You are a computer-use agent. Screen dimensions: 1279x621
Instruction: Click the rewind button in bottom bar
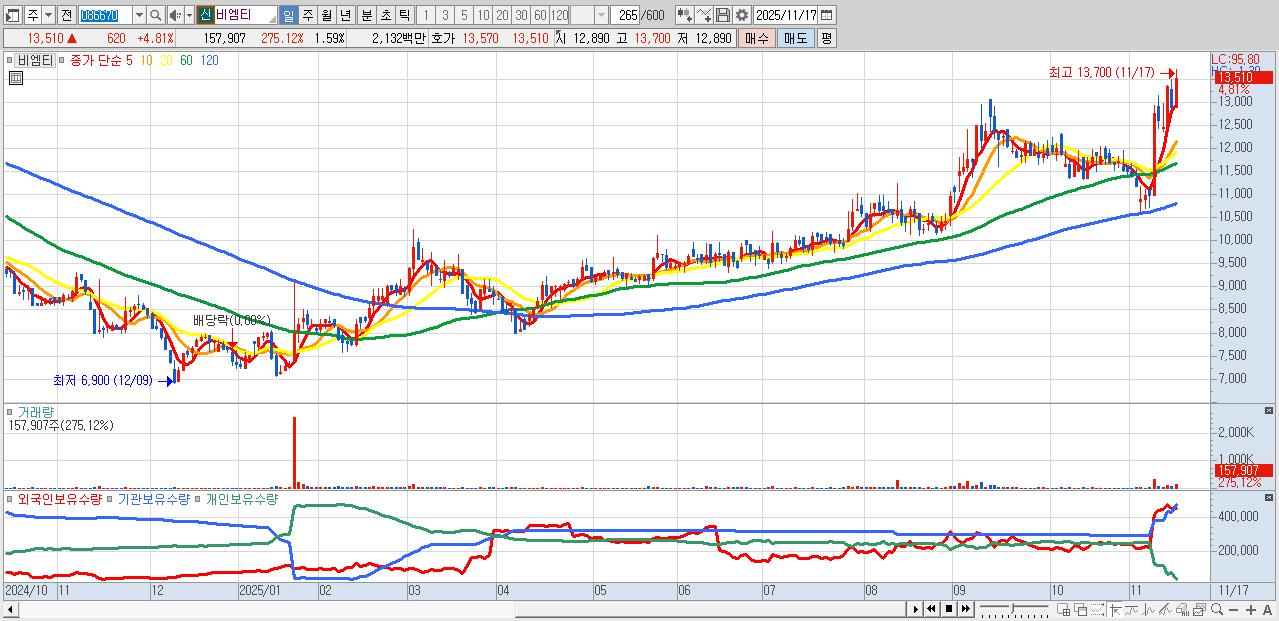[x=931, y=609]
